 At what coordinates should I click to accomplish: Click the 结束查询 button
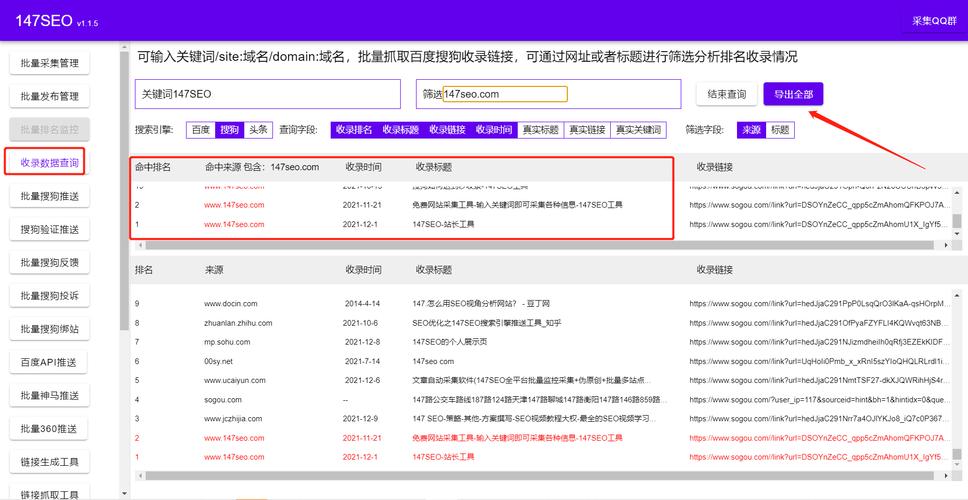(727, 94)
